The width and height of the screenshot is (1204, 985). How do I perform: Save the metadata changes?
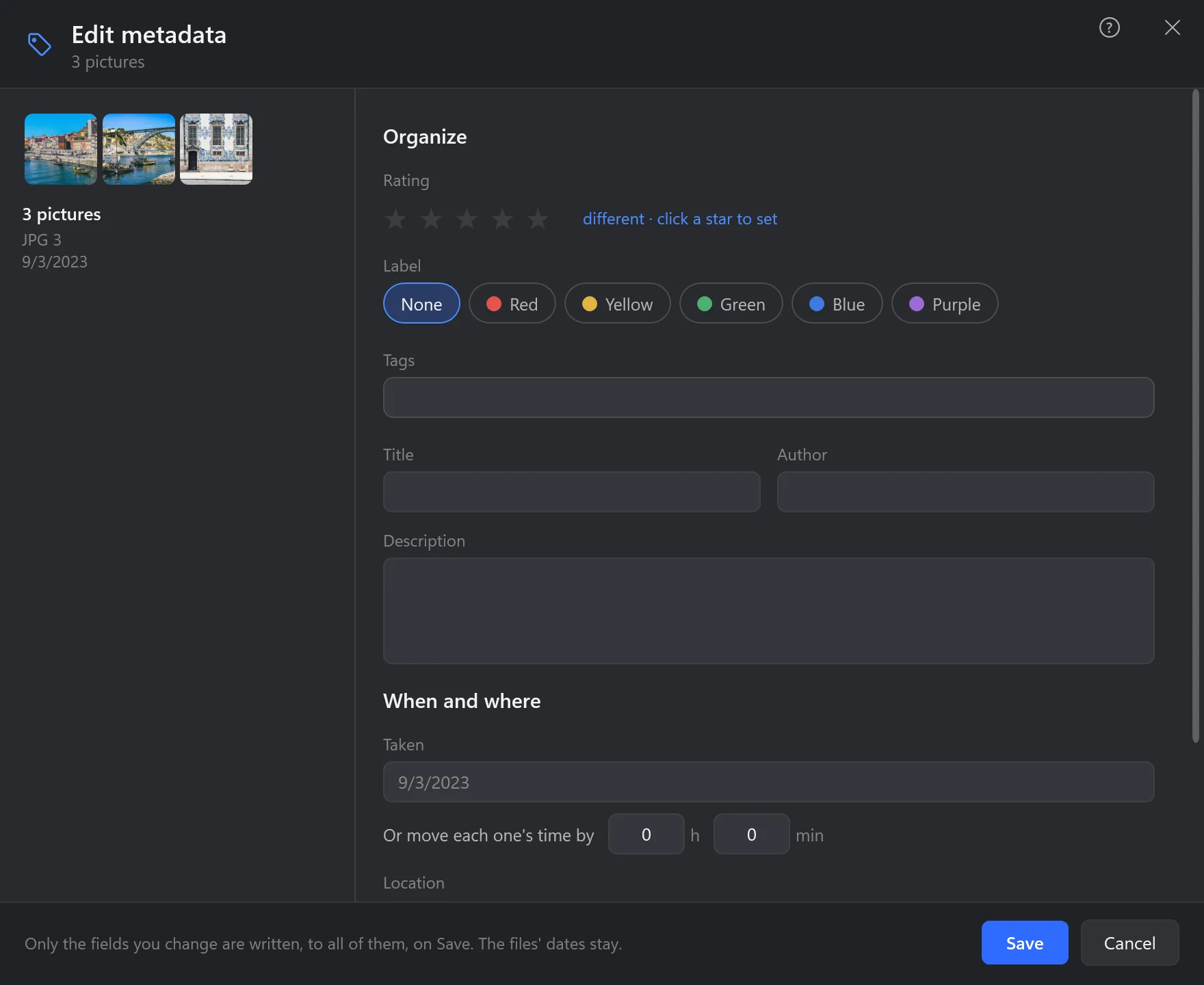coord(1024,943)
